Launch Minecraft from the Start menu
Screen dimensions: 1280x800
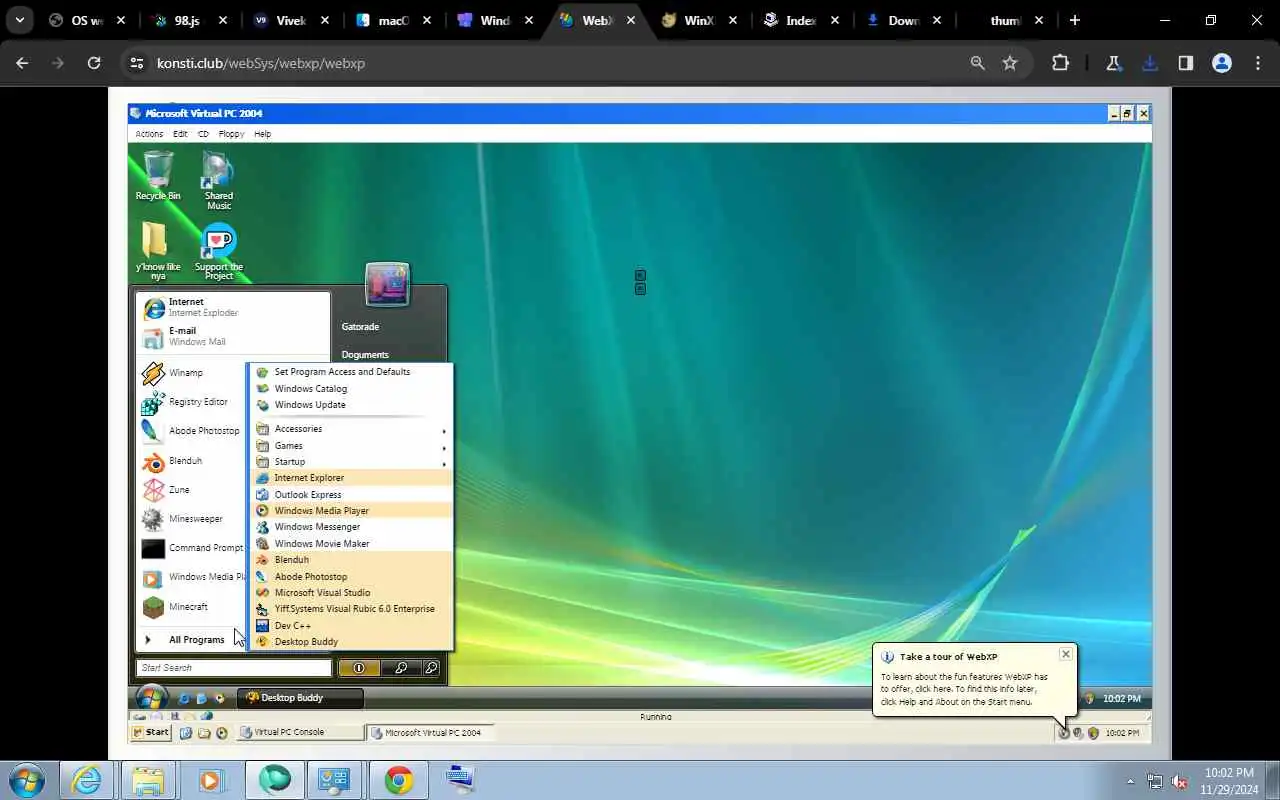(192, 607)
